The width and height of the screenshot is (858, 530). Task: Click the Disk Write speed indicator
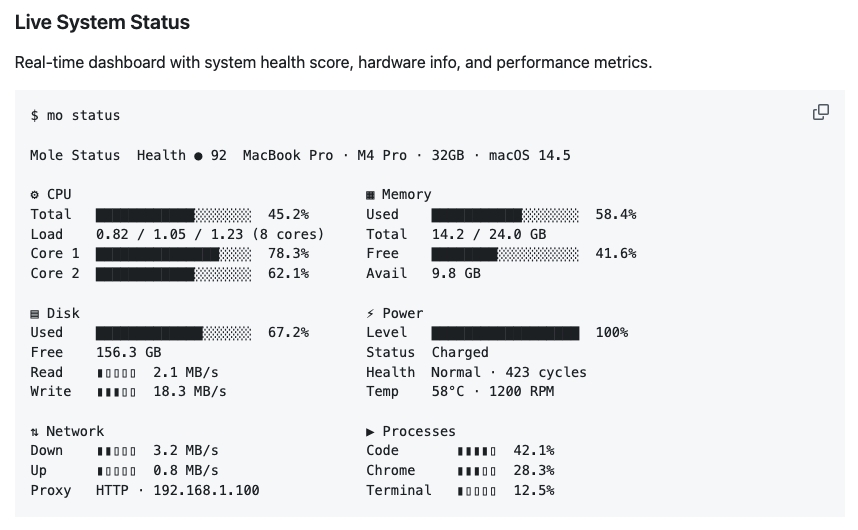pos(116,391)
